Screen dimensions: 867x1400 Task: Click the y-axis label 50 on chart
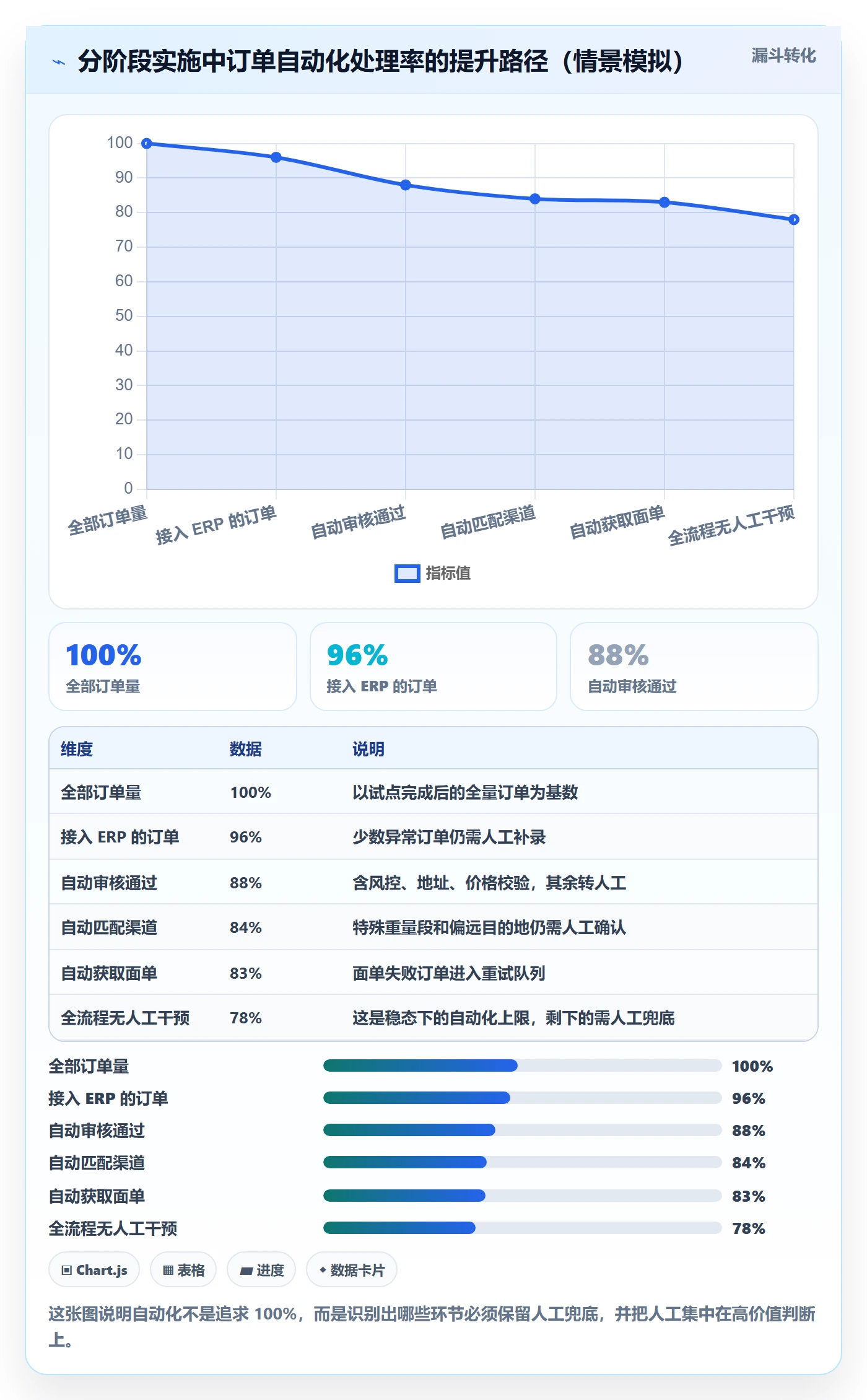pos(124,316)
